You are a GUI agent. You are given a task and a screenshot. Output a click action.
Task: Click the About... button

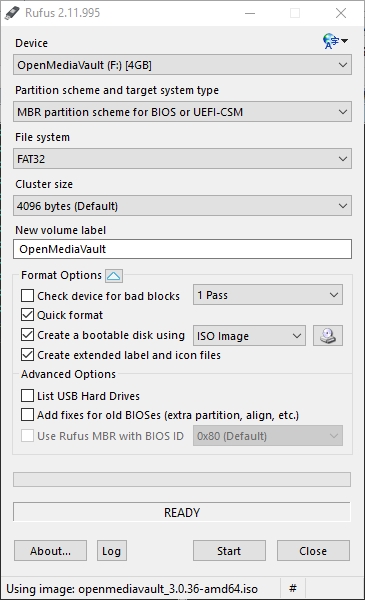click(51, 551)
